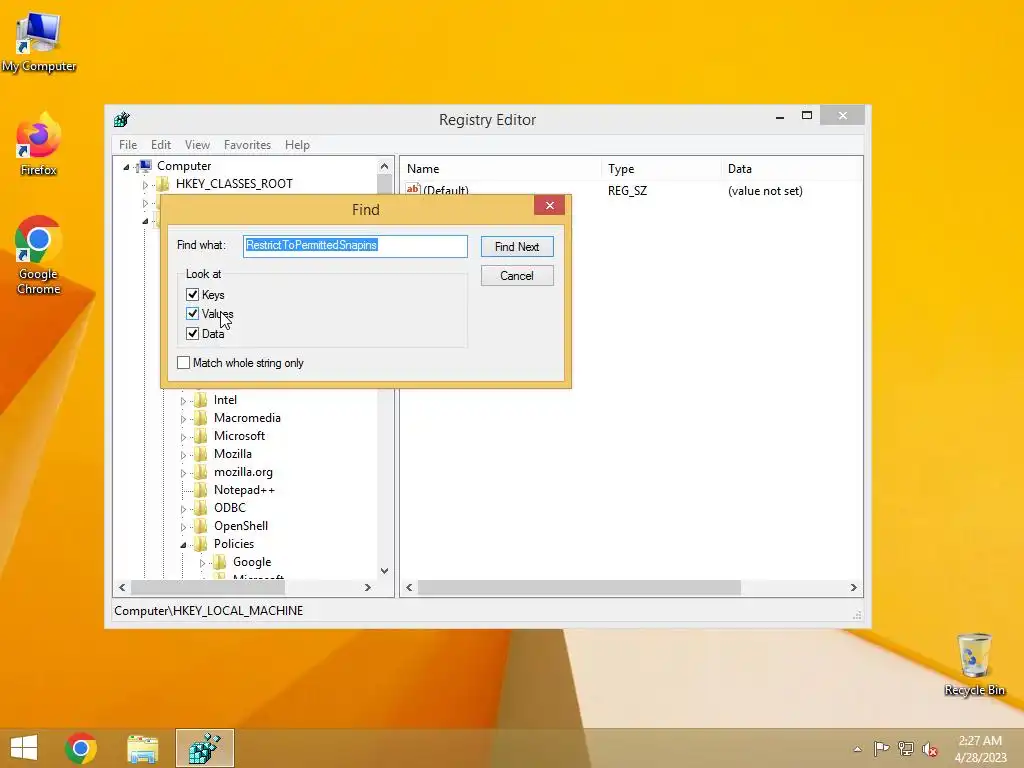Click the Registry Editor title bar icon

pyautogui.click(x=122, y=120)
